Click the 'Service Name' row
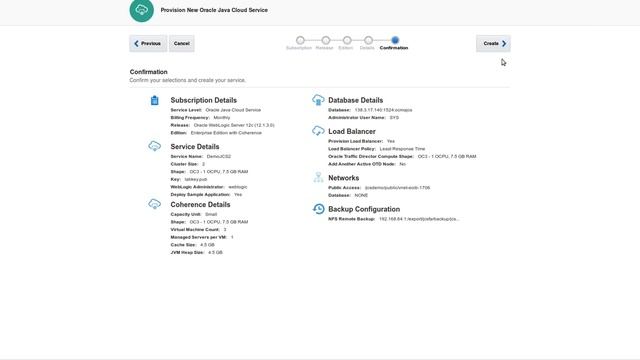The height and width of the screenshot is (360, 640). pyautogui.click(x=201, y=156)
